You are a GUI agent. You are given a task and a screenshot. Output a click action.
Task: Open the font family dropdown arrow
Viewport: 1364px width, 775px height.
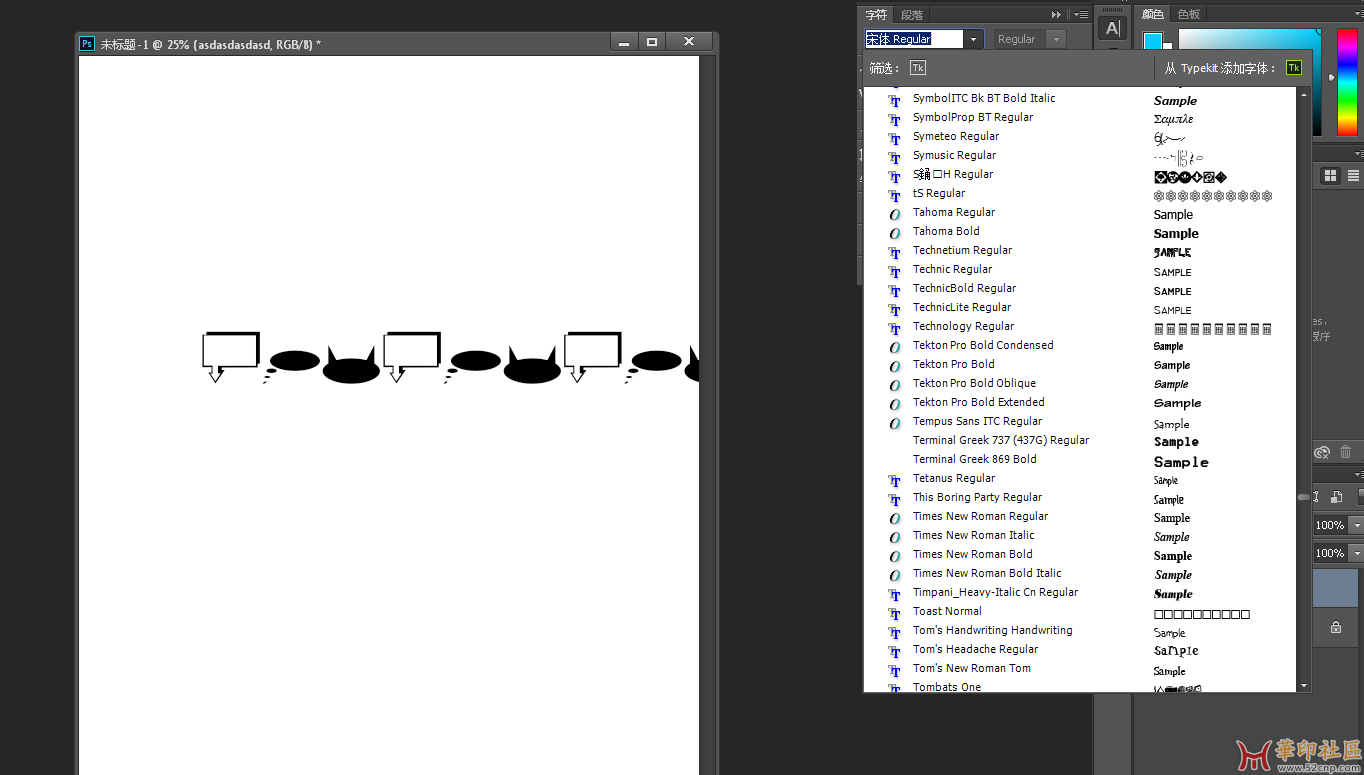pos(974,39)
